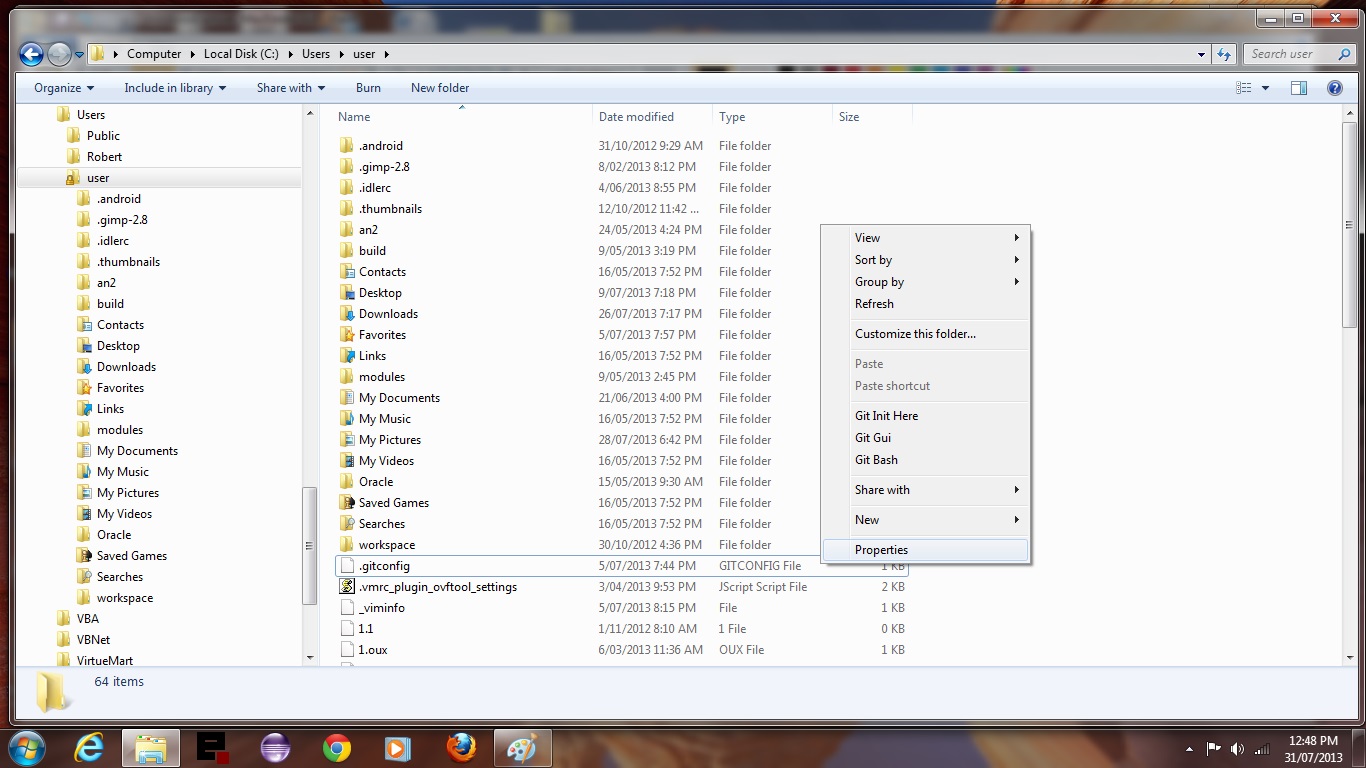1366x768 pixels.
Task: Open Internet Explorer from the taskbar
Action: 89,748
